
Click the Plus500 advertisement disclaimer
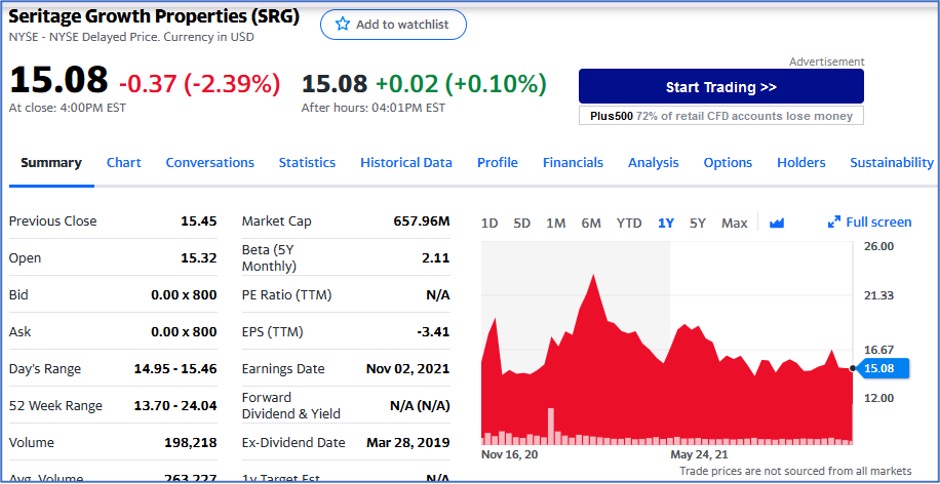[721, 116]
